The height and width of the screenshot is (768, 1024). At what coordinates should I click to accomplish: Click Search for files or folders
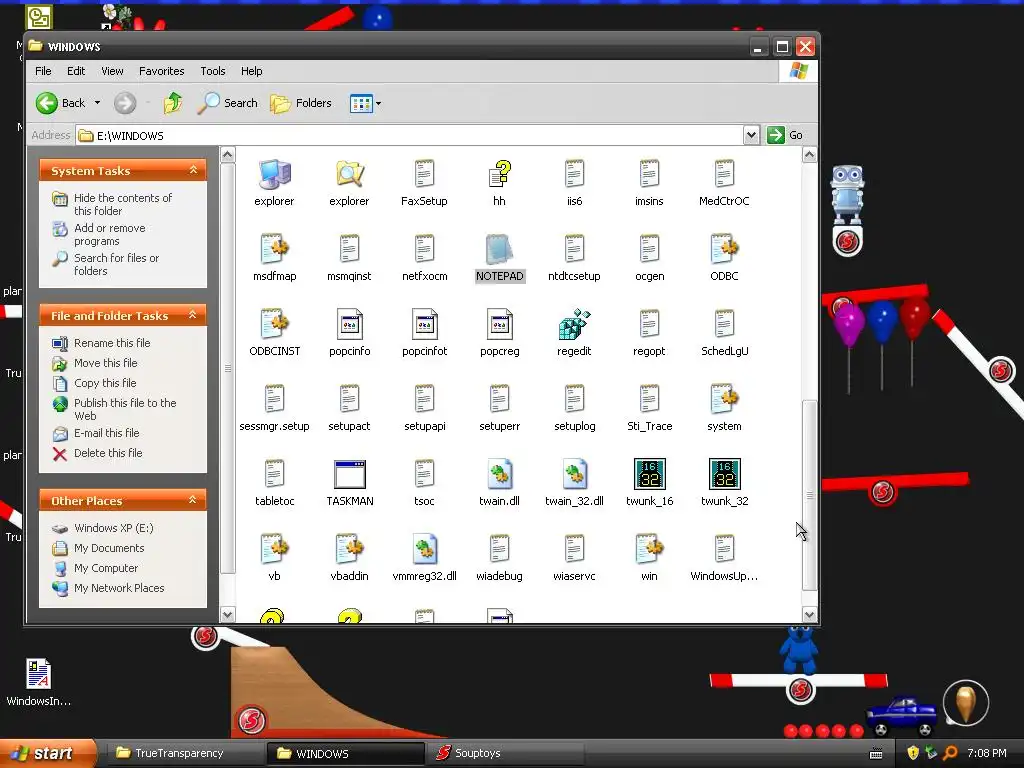point(116,264)
